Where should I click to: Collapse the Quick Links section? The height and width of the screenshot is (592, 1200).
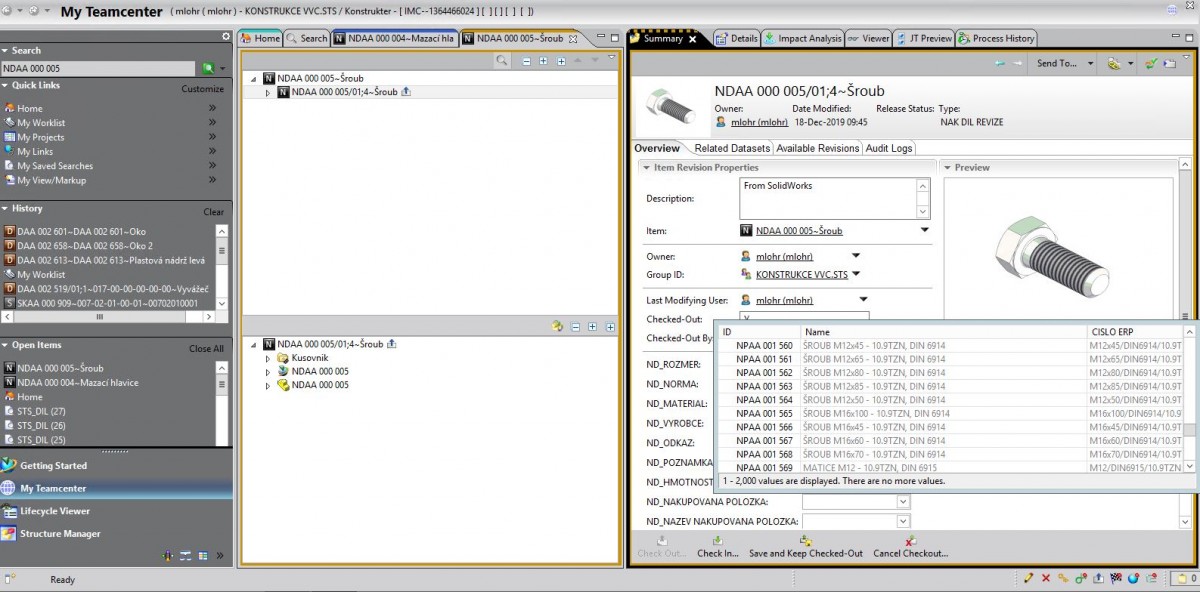(x=5, y=86)
